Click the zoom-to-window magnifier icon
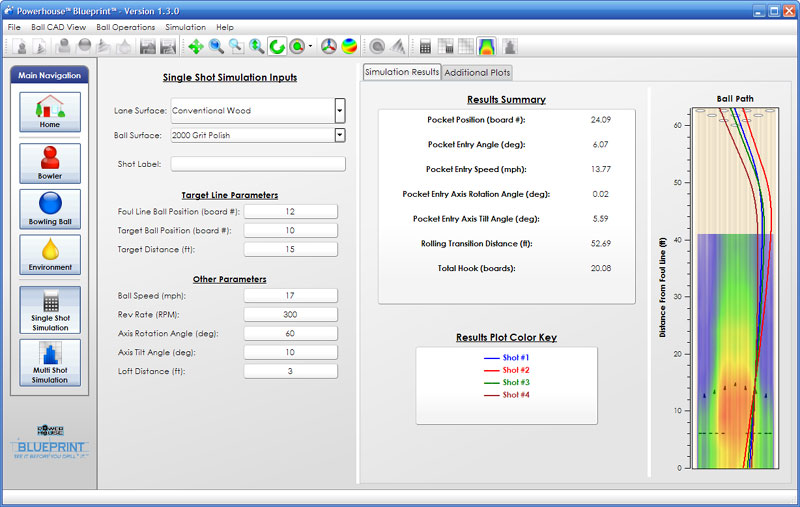This screenshot has height=507, width=800. pyautogui.click(x=236, y=47)
